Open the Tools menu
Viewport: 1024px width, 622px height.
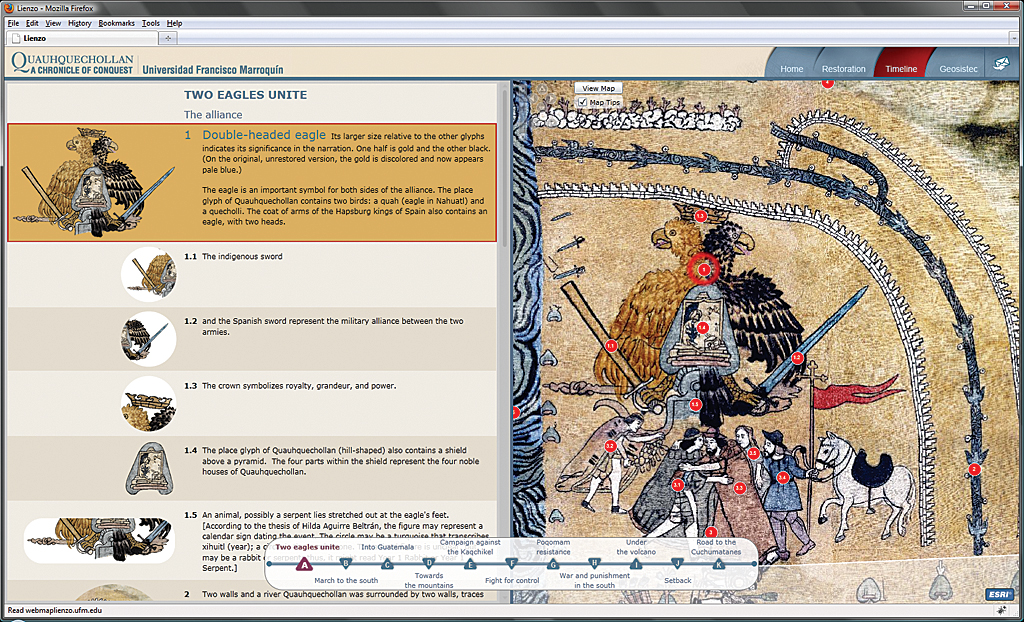click(151, 23)
